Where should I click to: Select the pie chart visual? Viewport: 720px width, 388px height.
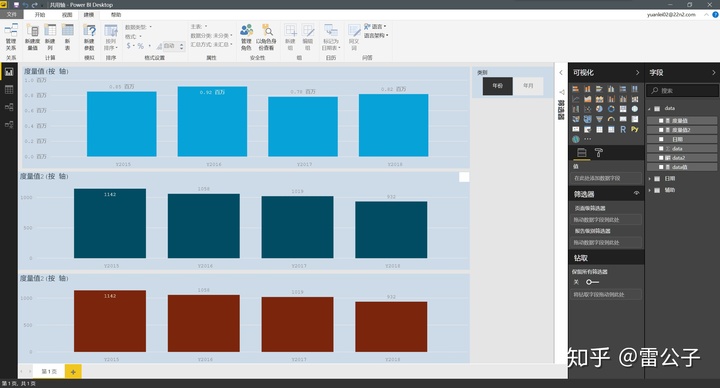pyautogui.click(x=599, y=109)
